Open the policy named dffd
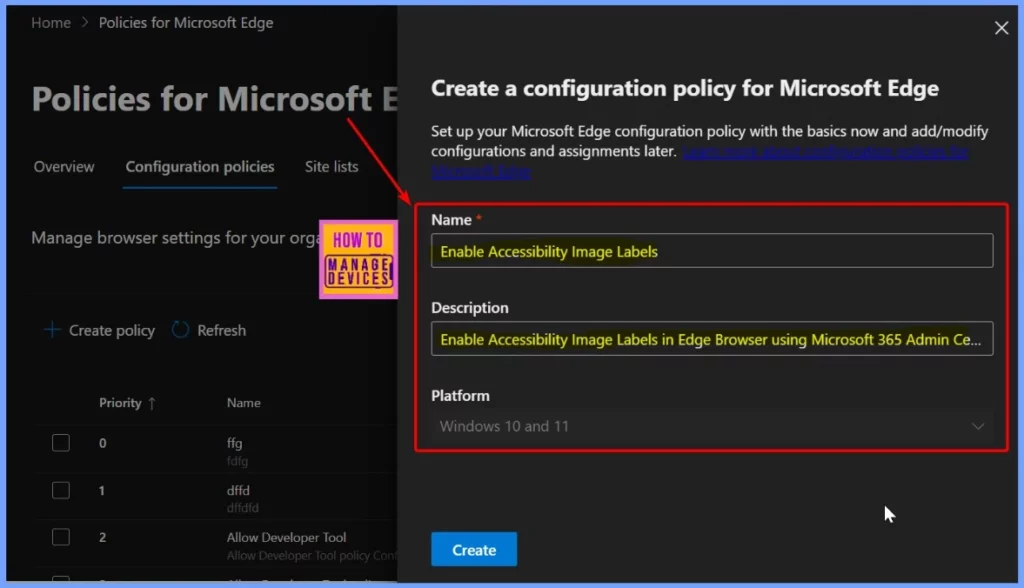 pos(238,490)
